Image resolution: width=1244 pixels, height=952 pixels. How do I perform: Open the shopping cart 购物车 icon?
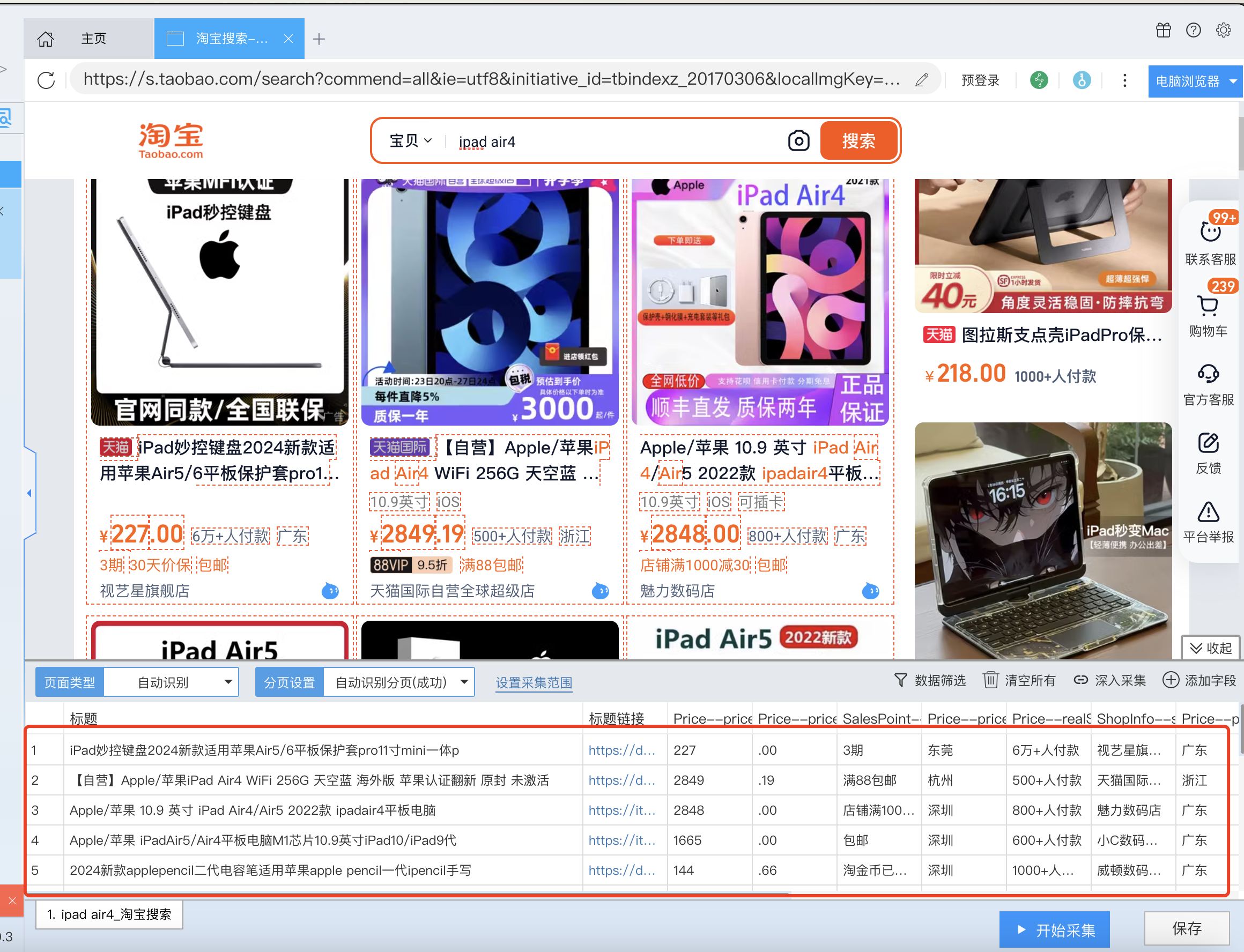coord(1208,307)
